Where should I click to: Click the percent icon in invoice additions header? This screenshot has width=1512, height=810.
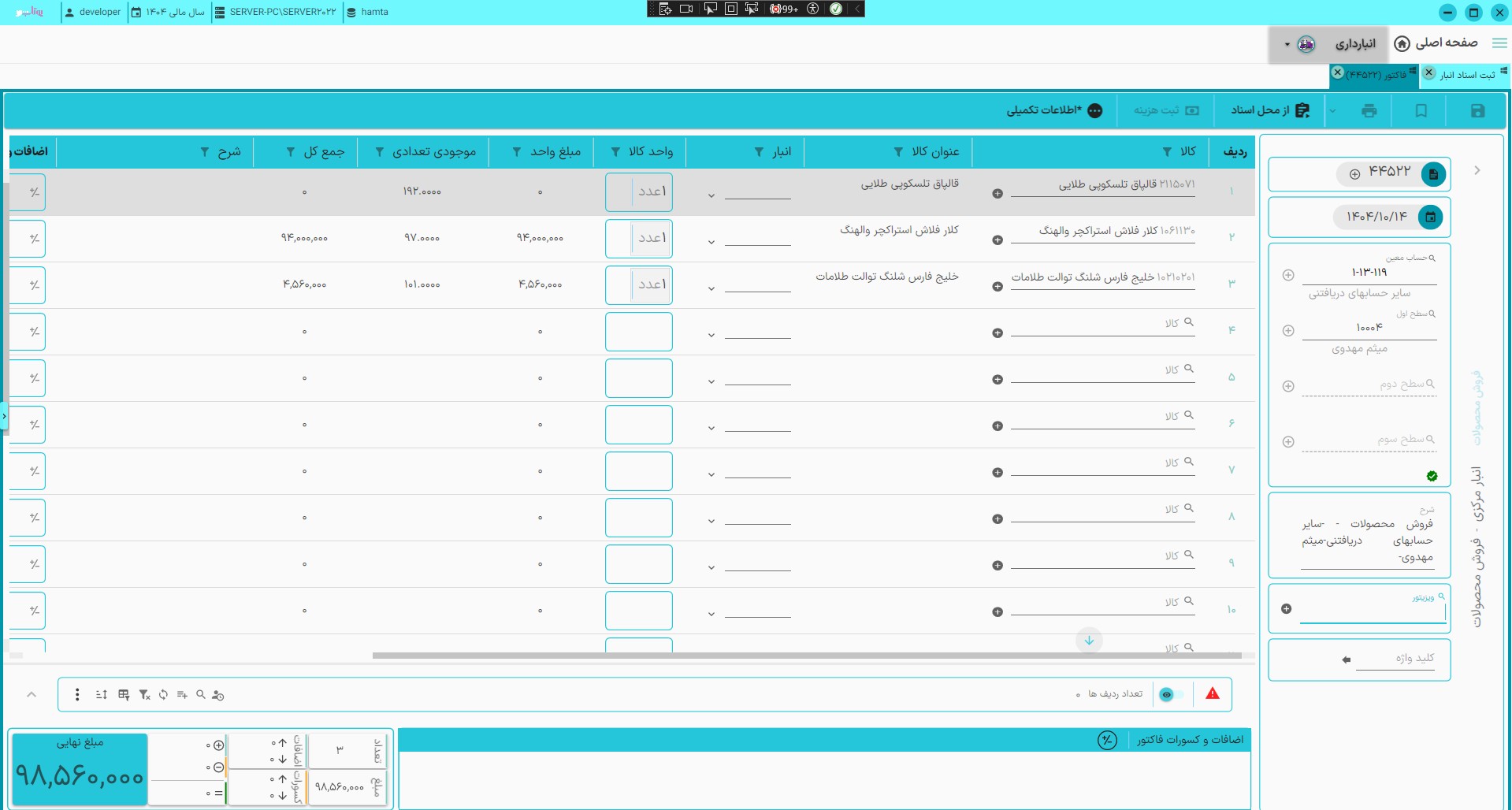[x=1107, y=740]
